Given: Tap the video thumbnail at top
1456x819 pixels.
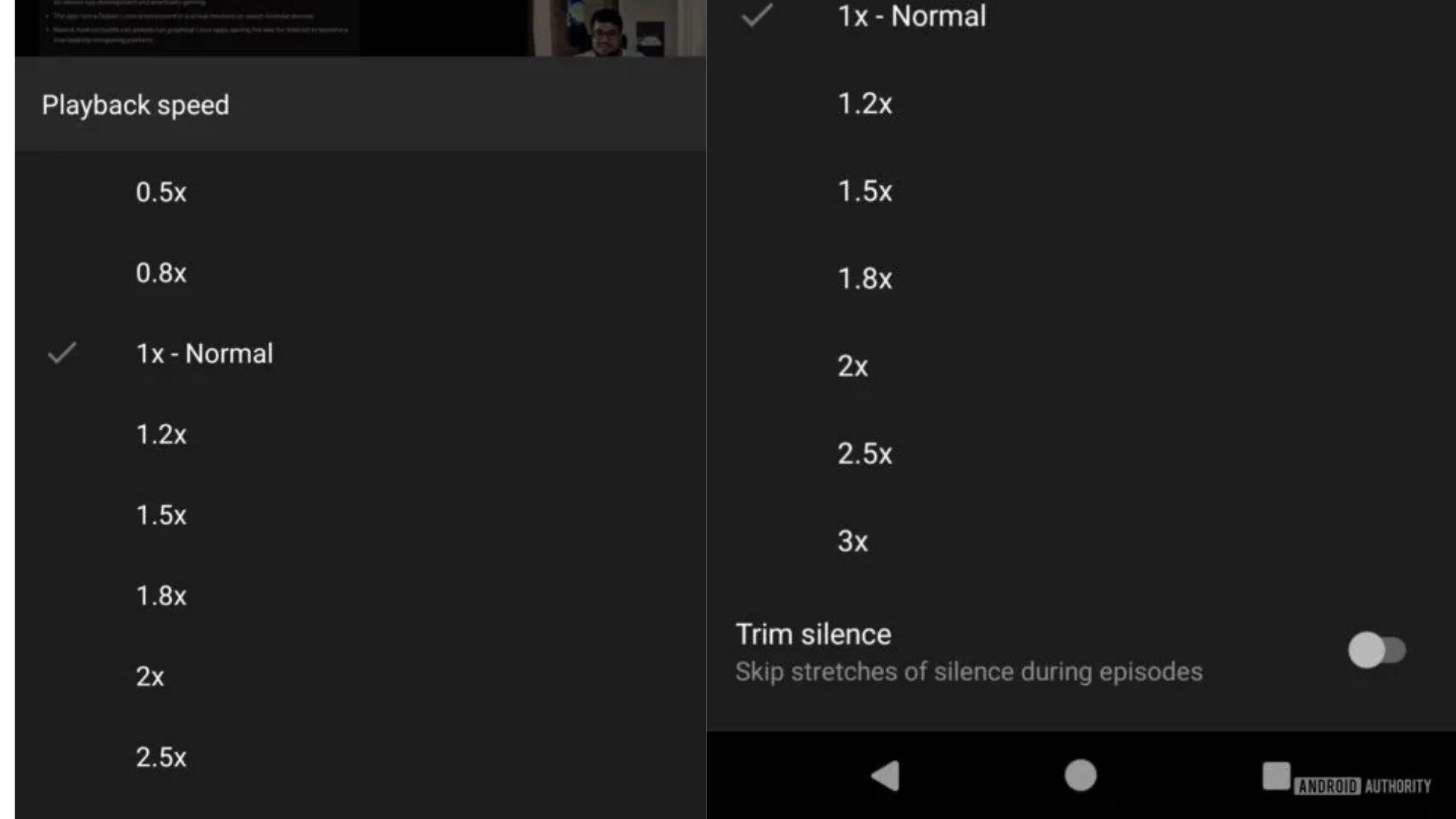Looking at the screenshot, I should click(x=360, y=27).
